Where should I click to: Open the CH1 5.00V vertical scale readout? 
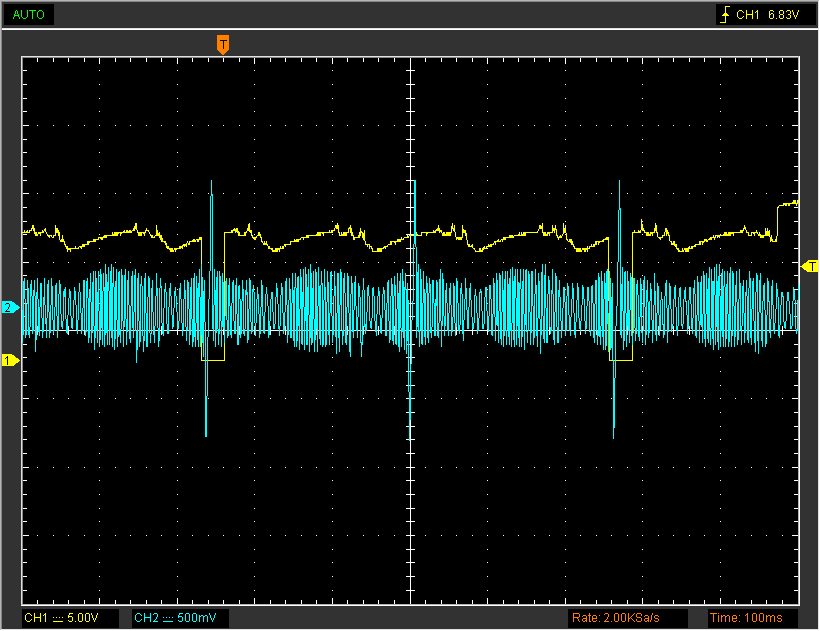click(x=70, y=618)
